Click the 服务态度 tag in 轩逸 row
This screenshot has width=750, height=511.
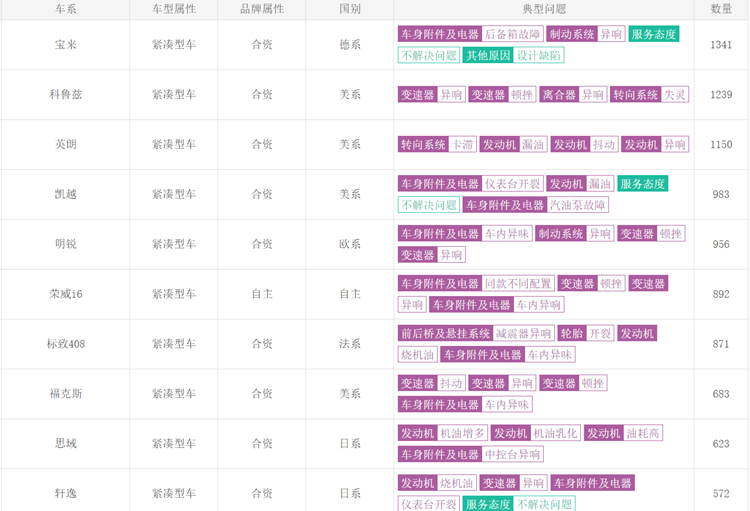(488, 504)
